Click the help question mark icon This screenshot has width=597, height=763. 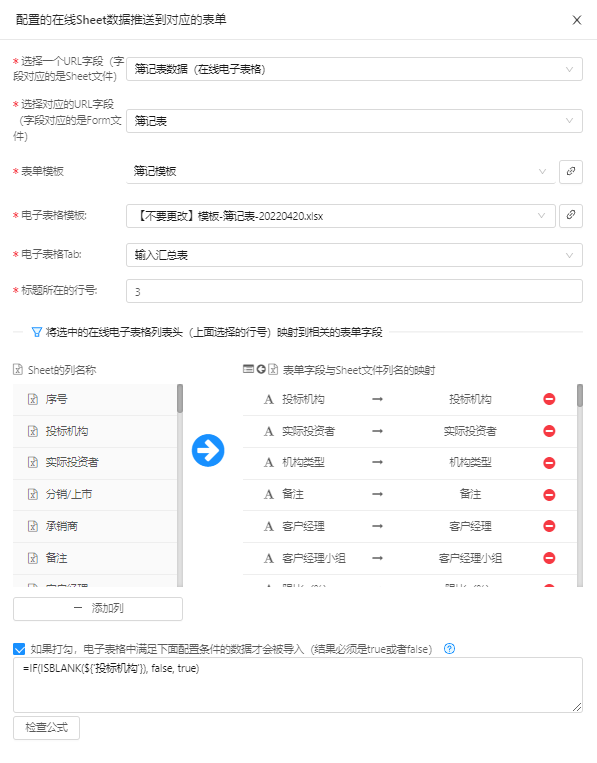click(450, 649)
